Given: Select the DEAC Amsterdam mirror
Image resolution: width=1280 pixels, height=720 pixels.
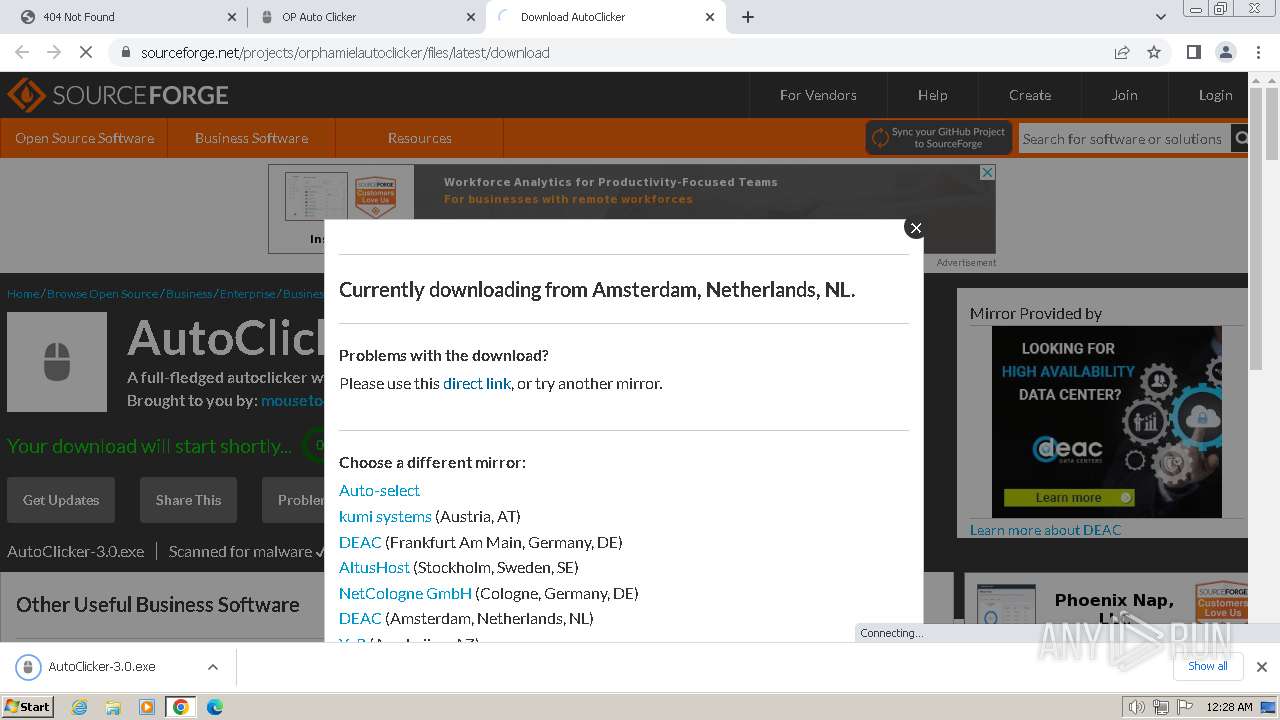Looking at the screenshot, I should pyautogui.click(x=360, y=618).
